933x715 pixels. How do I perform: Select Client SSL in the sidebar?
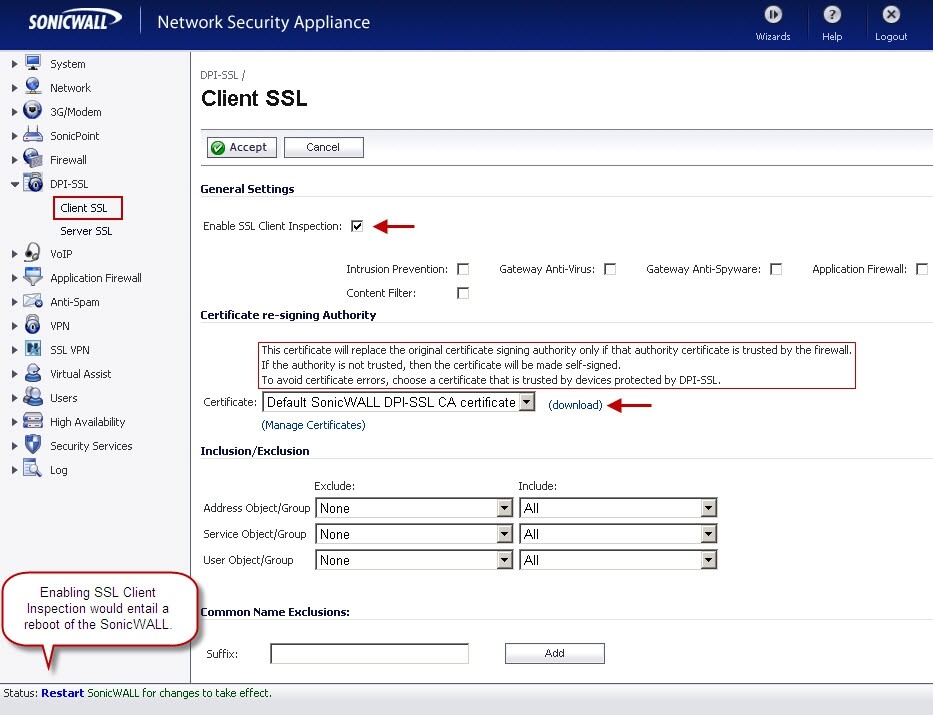point(87,207)
